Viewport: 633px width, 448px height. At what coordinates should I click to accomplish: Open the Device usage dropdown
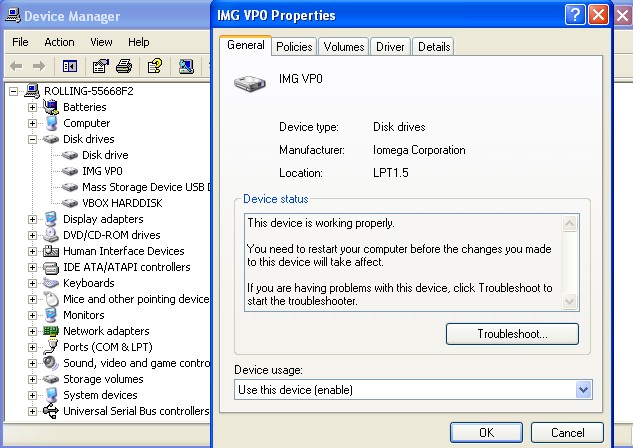(583, 389)
